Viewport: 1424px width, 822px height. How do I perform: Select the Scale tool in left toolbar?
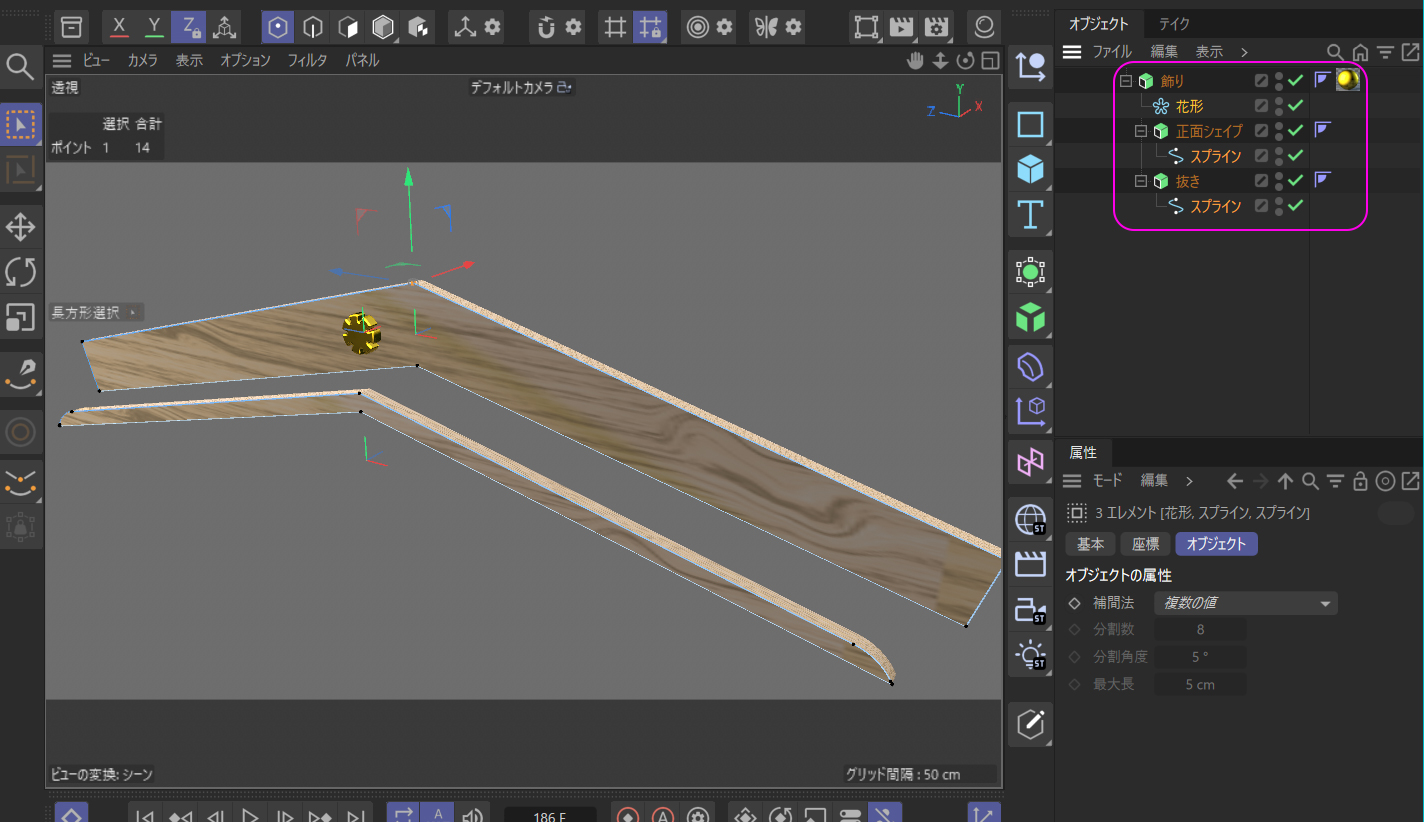click(21, 317)
